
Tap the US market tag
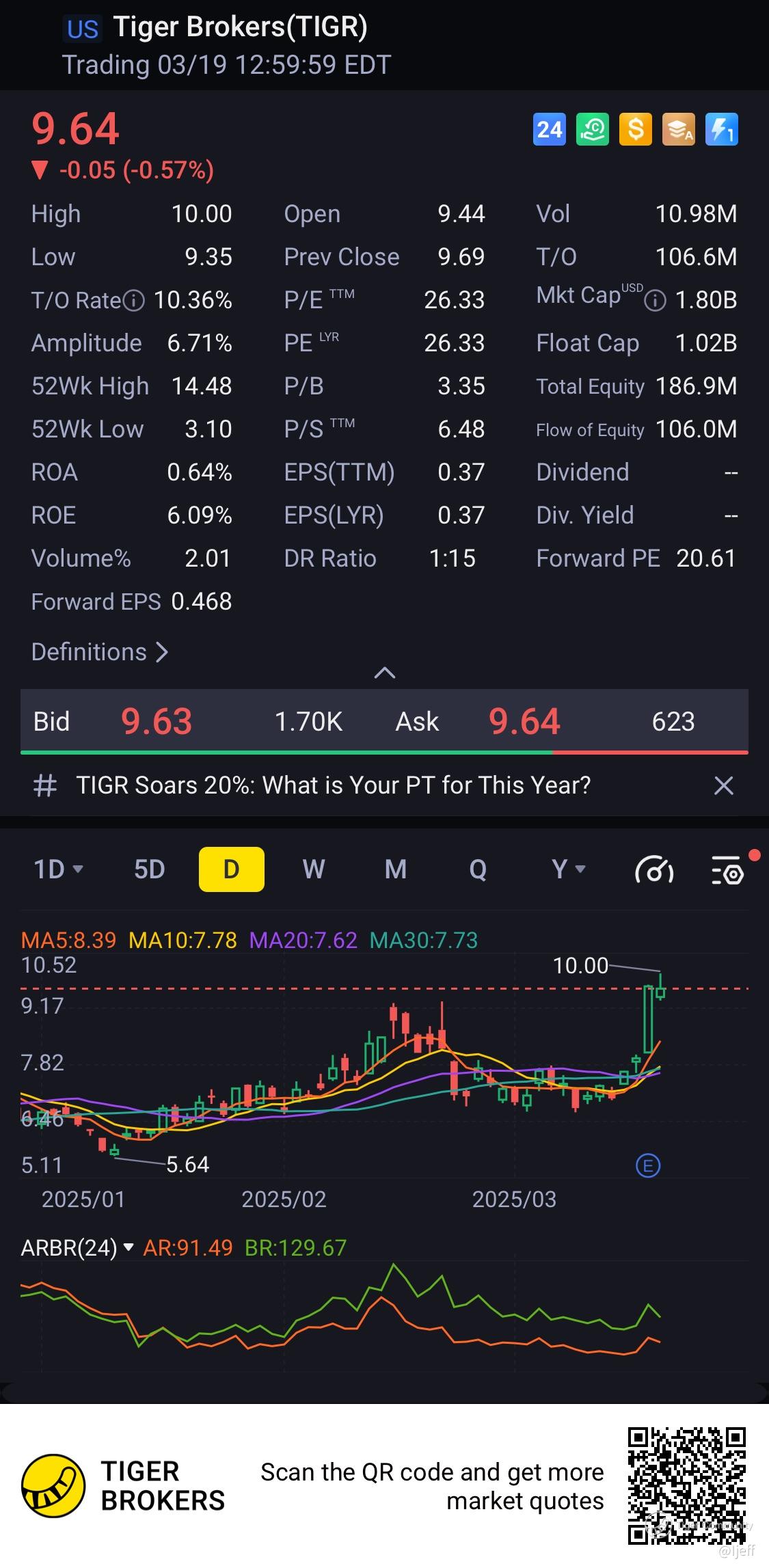83,29
